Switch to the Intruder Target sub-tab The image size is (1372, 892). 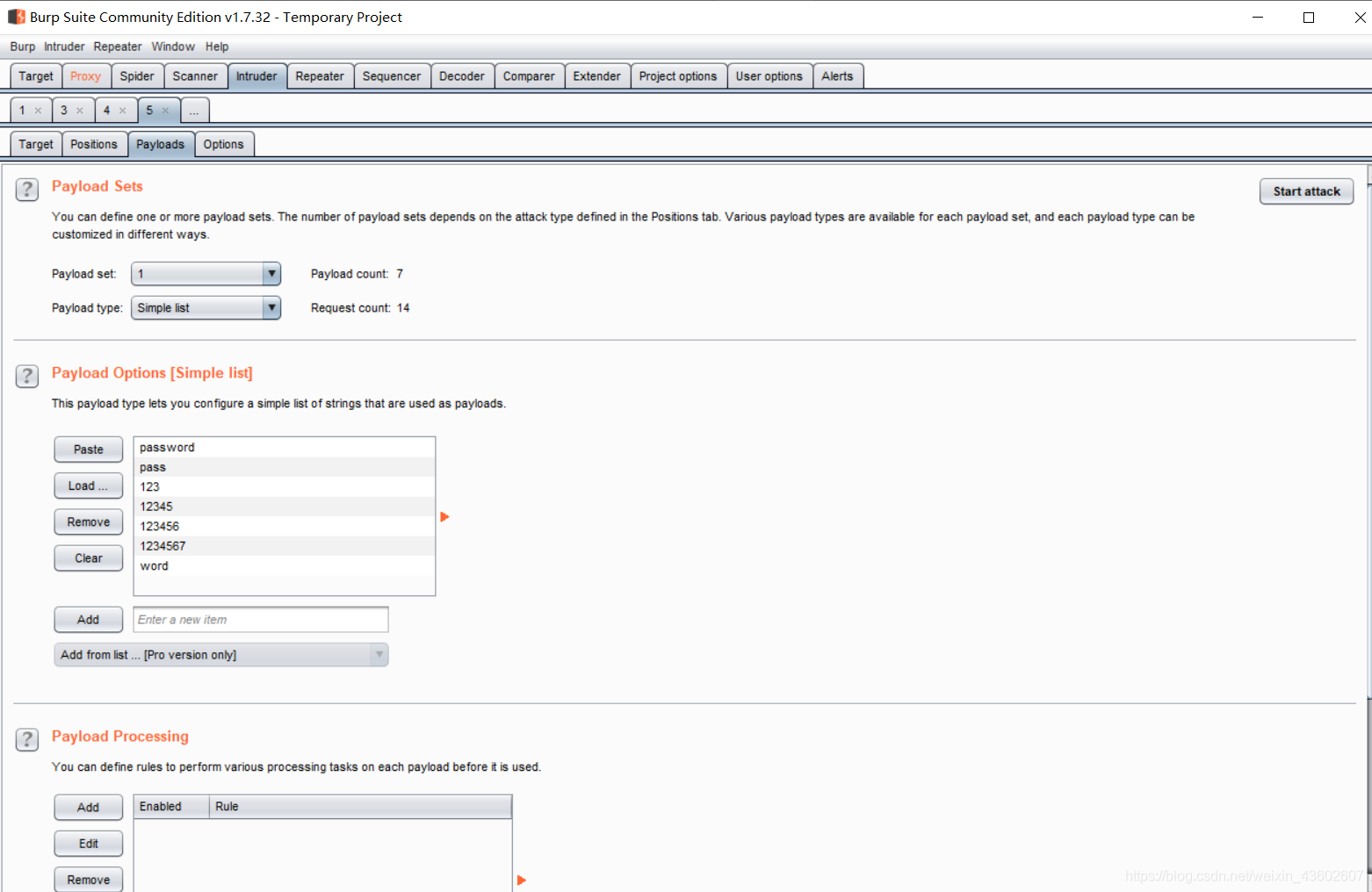click(x=36, y=144)
